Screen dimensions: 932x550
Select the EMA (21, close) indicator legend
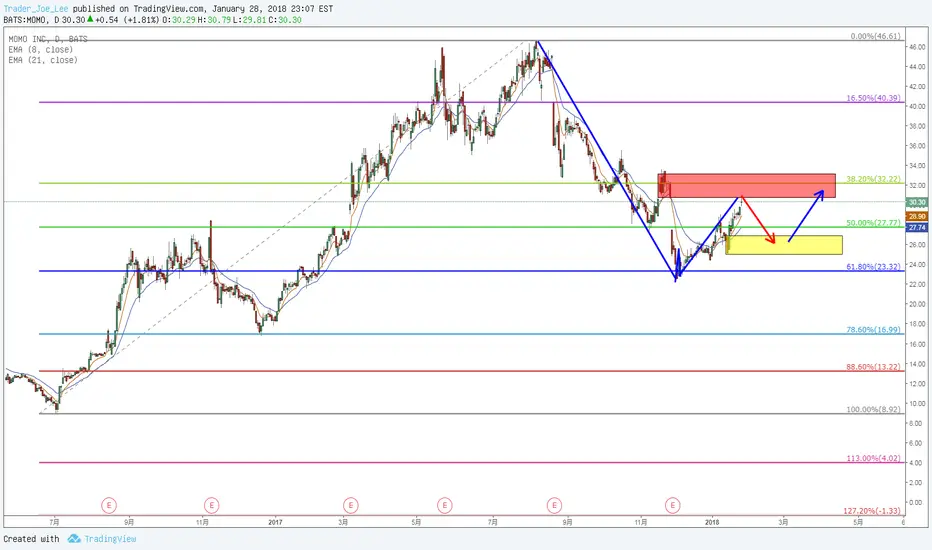tap(43, 60)
